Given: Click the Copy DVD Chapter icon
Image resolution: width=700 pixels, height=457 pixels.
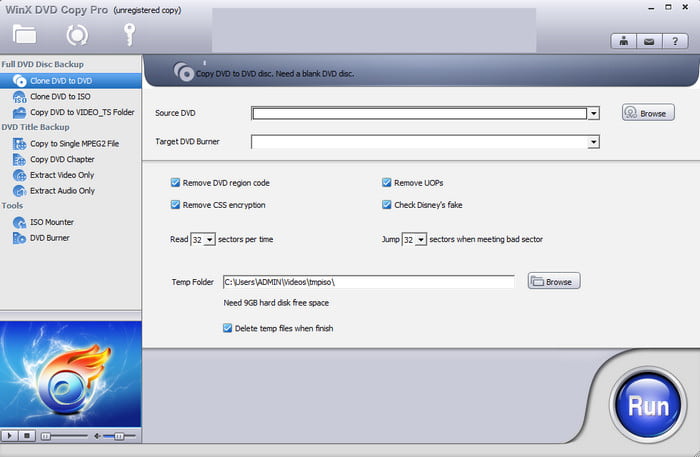Looking at the screenshot, I should tap(19, 159).
